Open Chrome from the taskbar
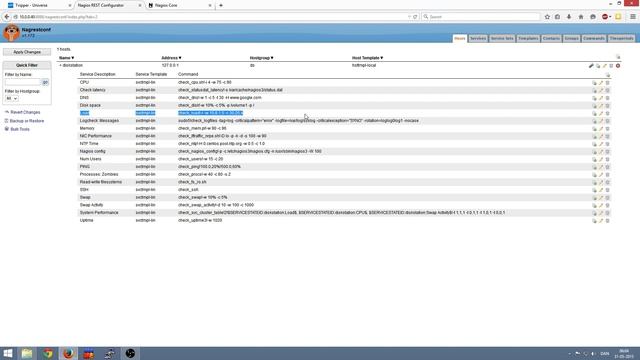Viewport: 640px width, 360px height. 48,353
